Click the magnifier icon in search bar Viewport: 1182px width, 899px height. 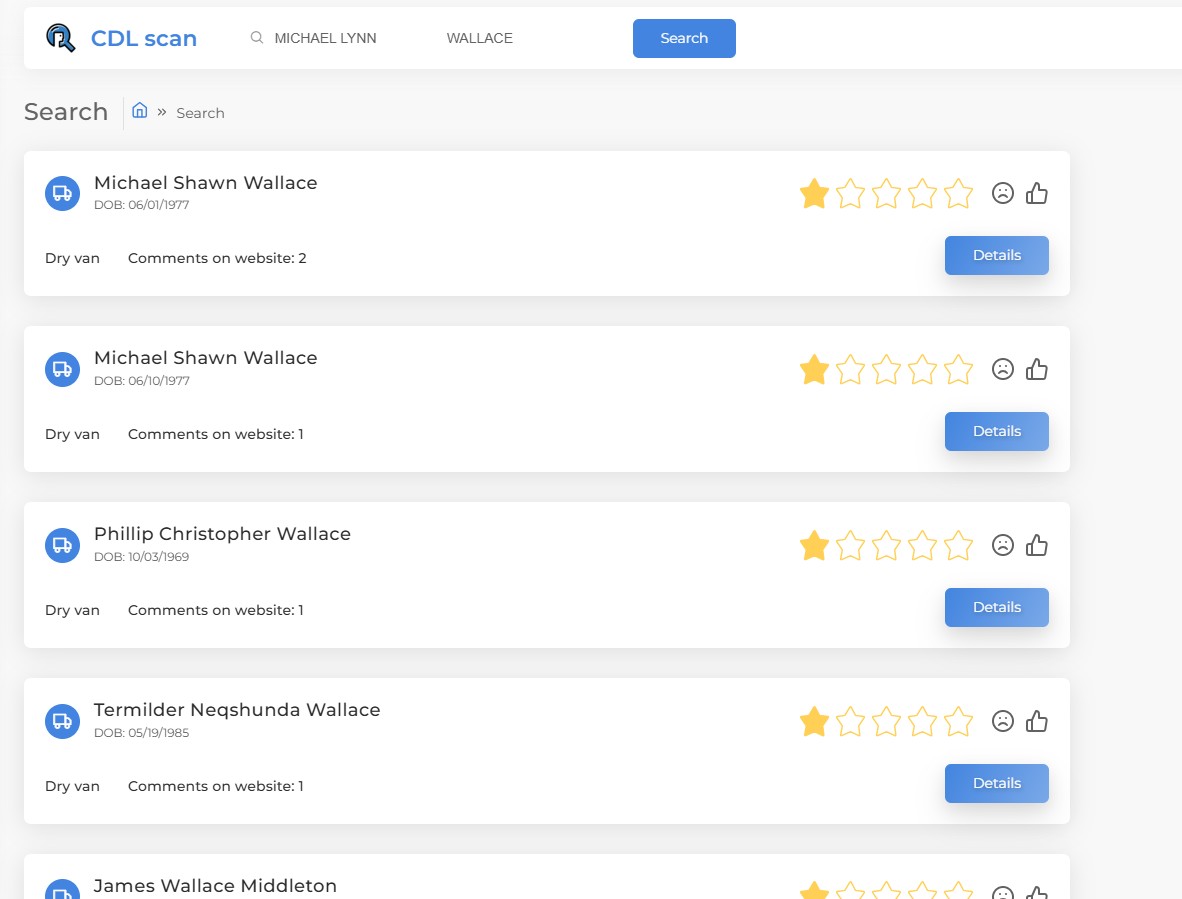tap(257, 38)
